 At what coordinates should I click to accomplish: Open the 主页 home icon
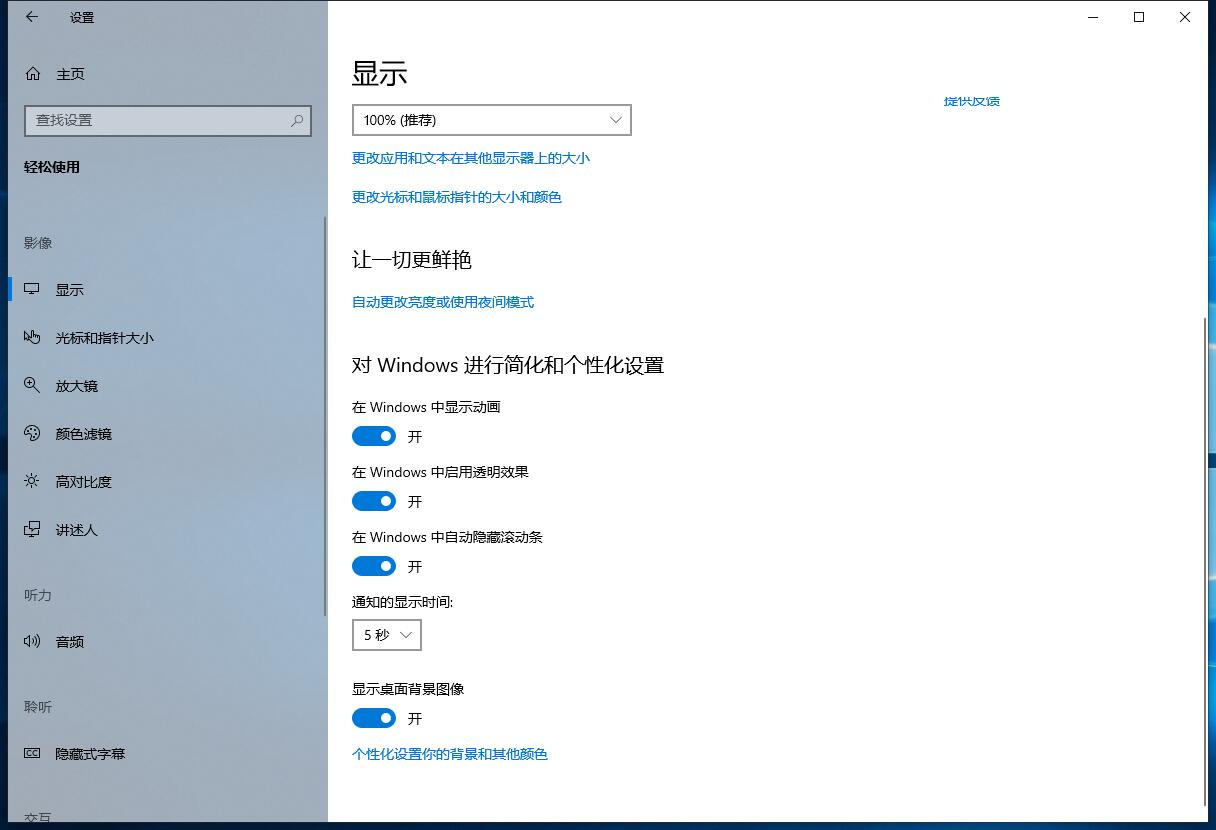(x=33, y=74)
